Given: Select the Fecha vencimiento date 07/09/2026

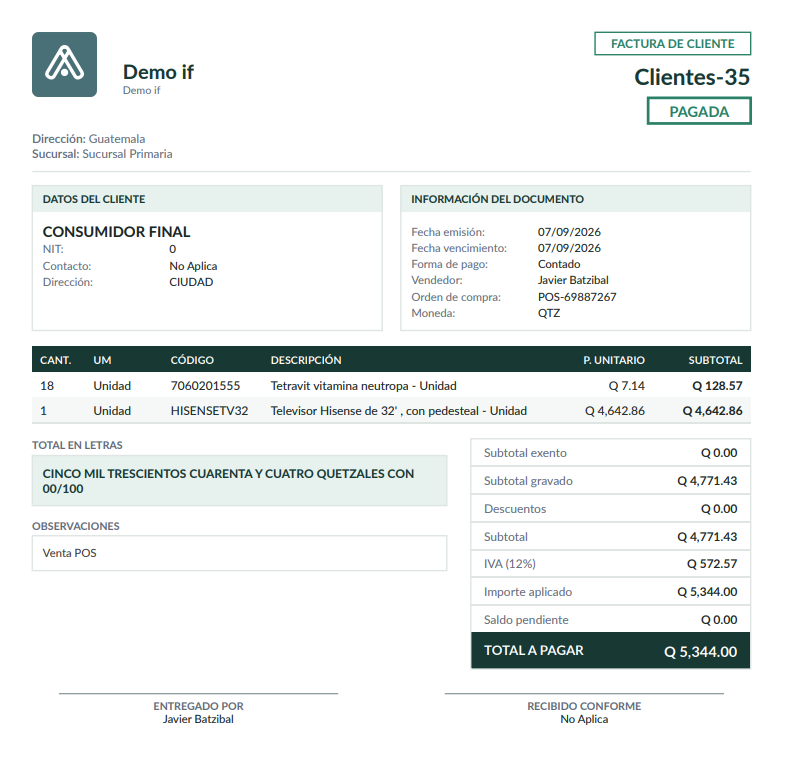Looking at the screenshot, I should click(569, 248).
